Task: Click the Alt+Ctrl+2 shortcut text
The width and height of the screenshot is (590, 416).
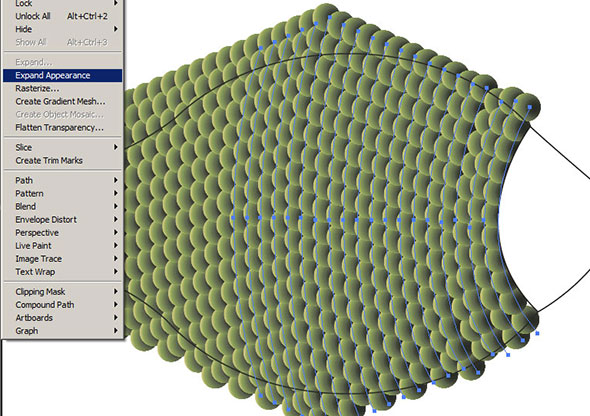Action: pos(87,16)
